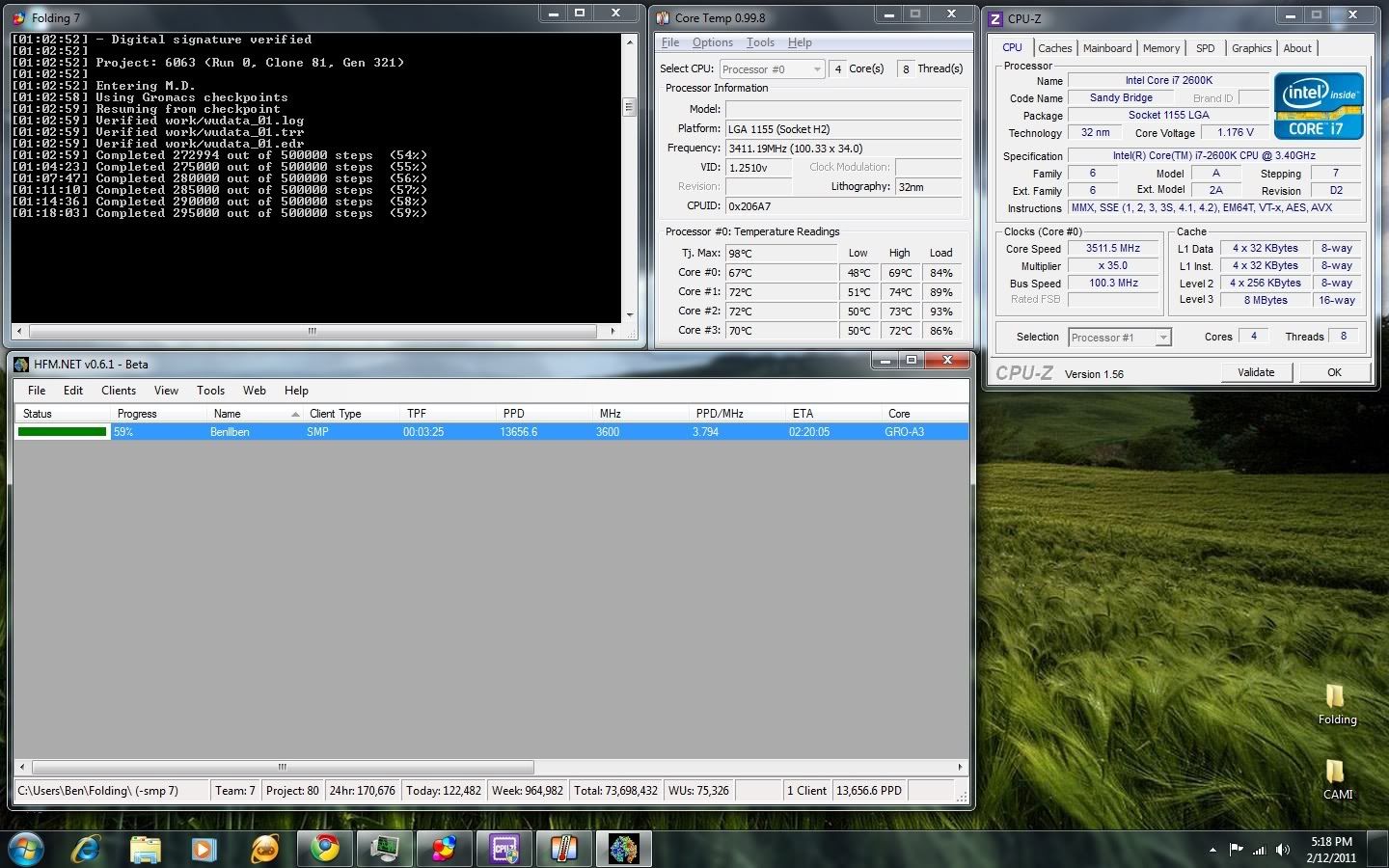Screen dimensions: 1389x868
Task: Switch to the Memory tab in CPU-Z
Action: tap(1161, 48)
